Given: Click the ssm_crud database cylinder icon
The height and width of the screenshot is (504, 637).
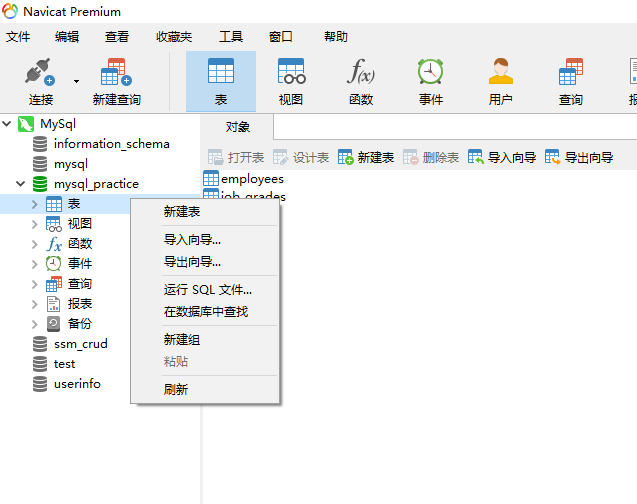Looking at the screenshot, I should click(40, 344).
